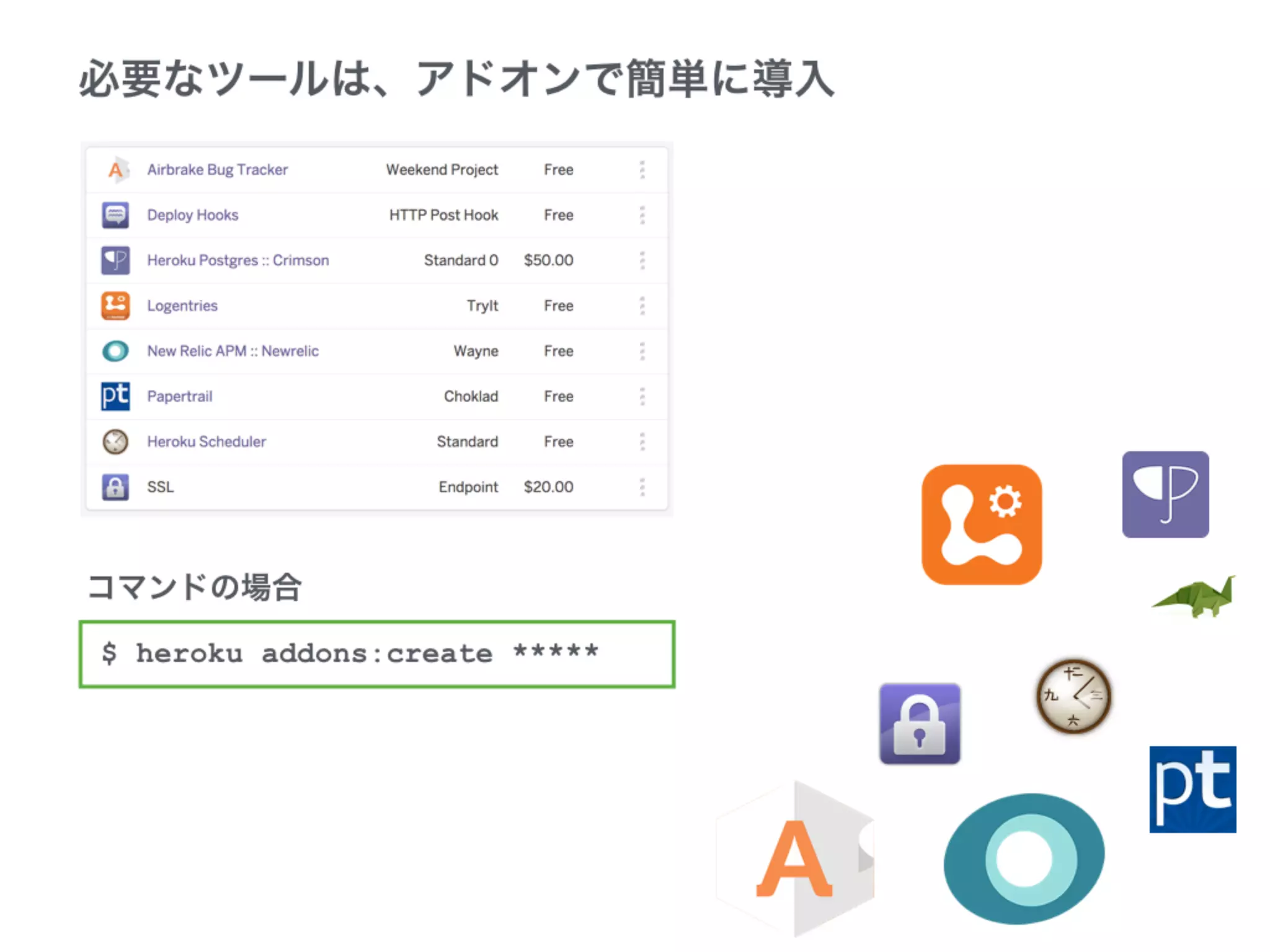Open the Airbrake Bug Tracker add-on link
The image size is (1270, 952).
[x=218, y=170]
